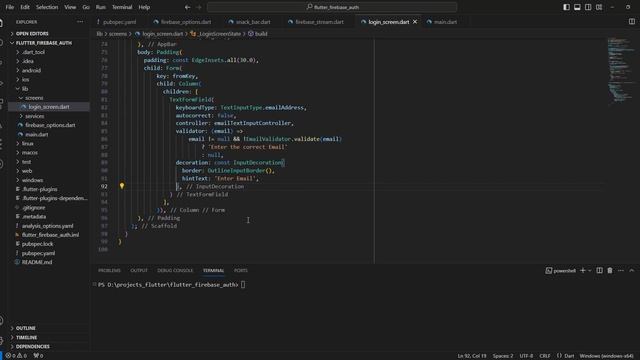
Task: Expand the DEPENDENCIES section
Action: tap(33, 347)
